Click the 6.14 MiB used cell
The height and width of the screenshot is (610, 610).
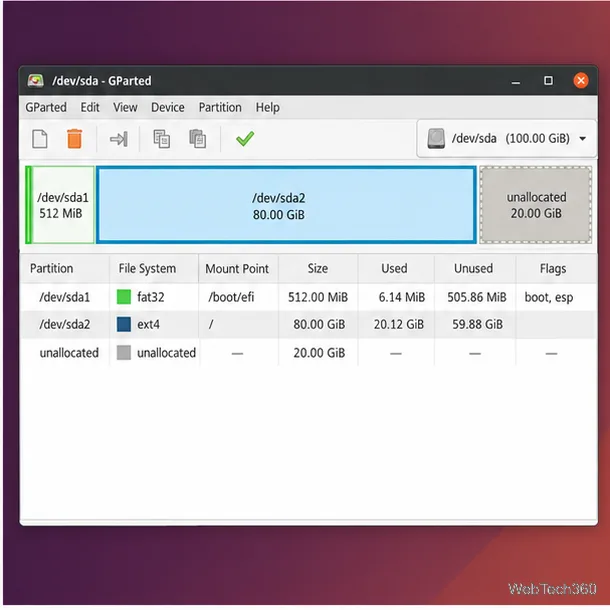(x=401, y=297)
